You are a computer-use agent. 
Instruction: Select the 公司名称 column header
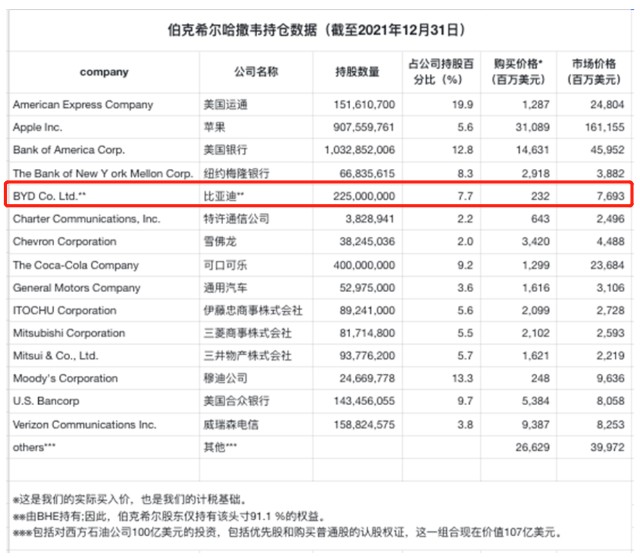click(x=256, y=72)
